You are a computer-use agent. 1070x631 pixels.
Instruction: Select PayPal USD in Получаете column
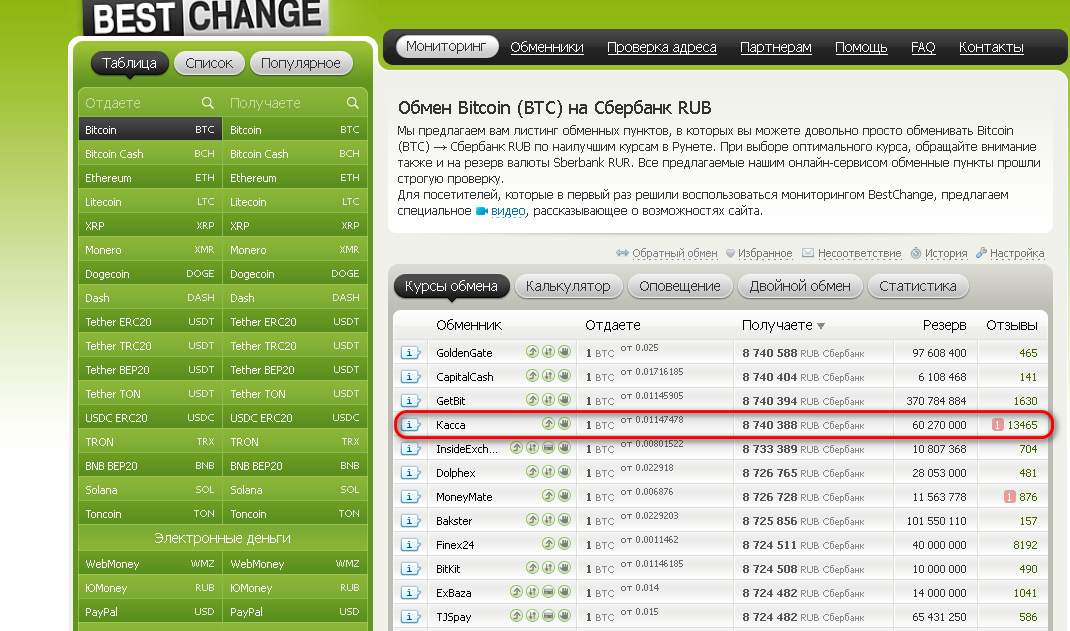point(295,612)
